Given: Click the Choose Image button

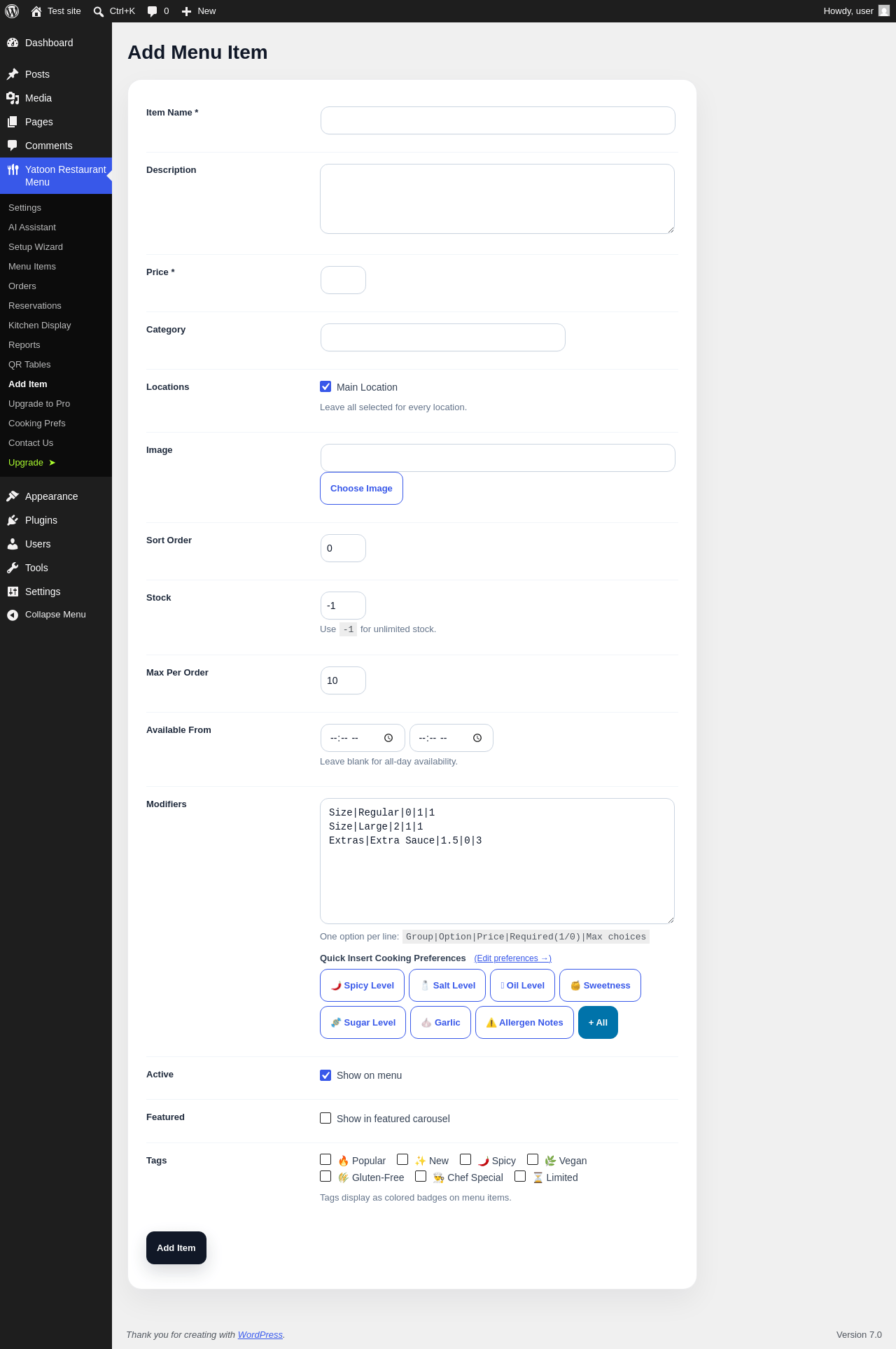Looking at the screenshot, I should point(361,488).
